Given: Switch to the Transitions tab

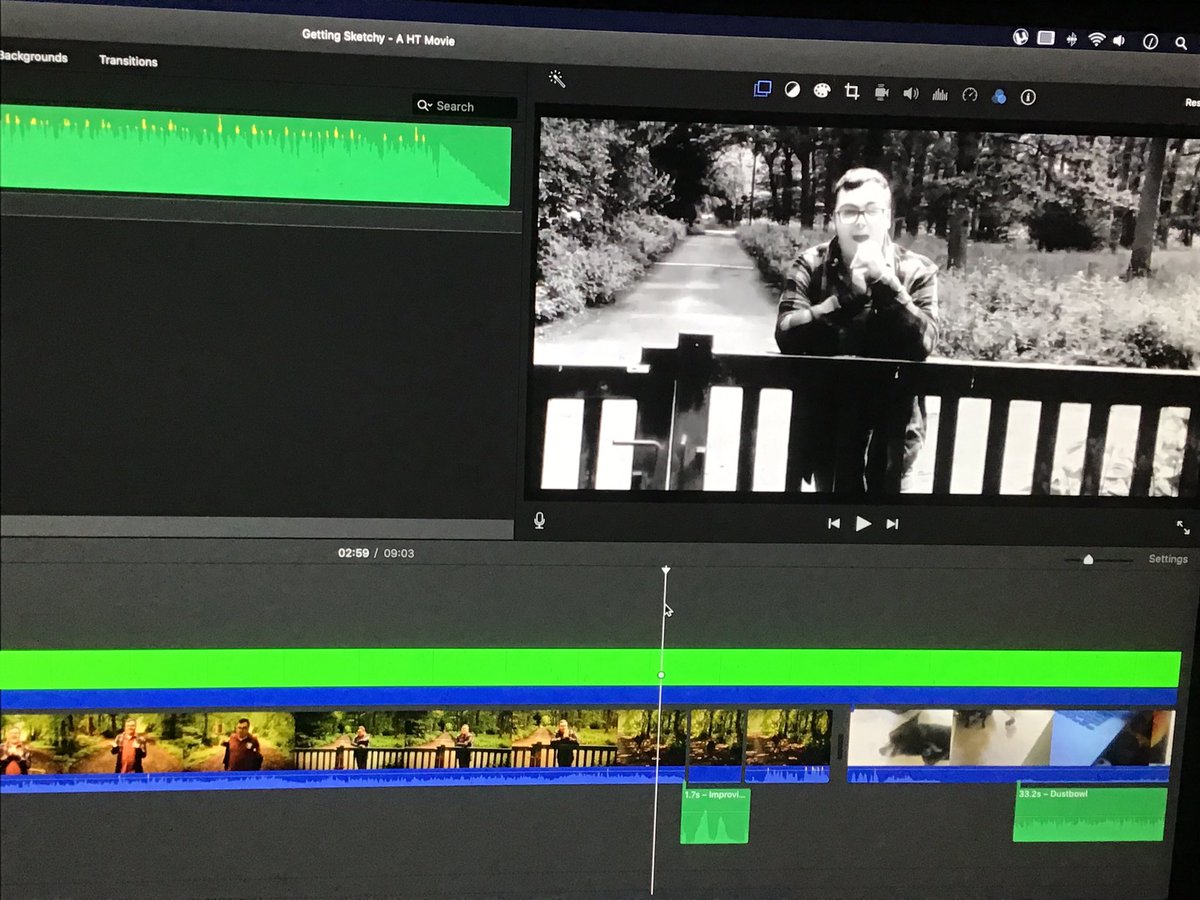Looking at the screenshot, I should [x=128, y=61].
